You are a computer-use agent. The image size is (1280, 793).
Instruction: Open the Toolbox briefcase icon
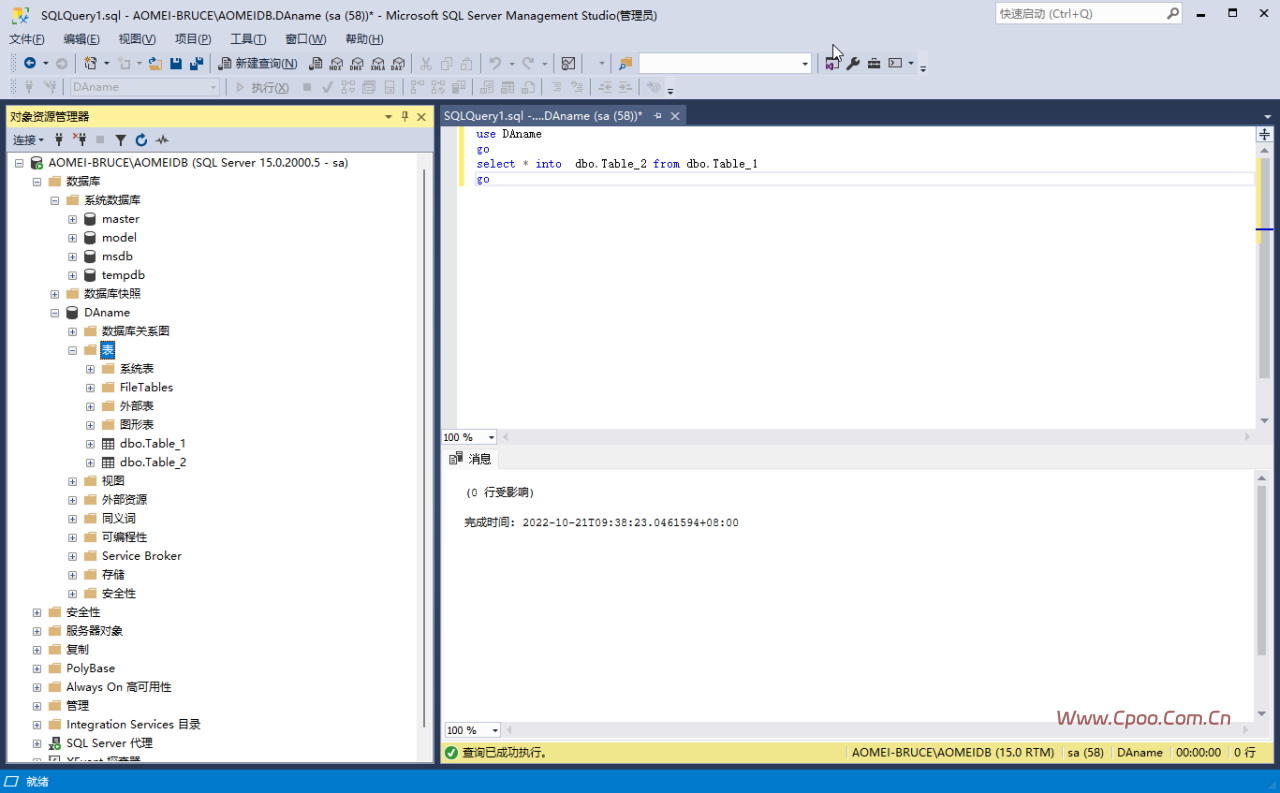pos(874,63)
